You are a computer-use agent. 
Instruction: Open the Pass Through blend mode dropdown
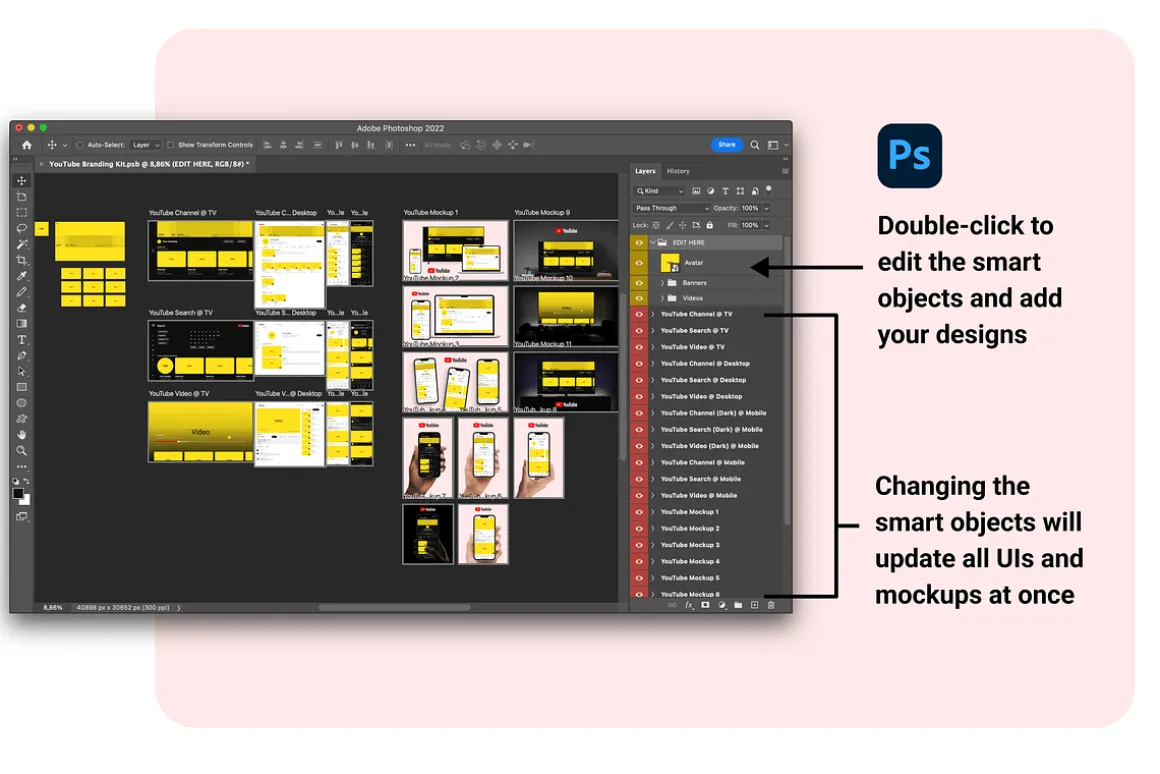pos(672,208)
